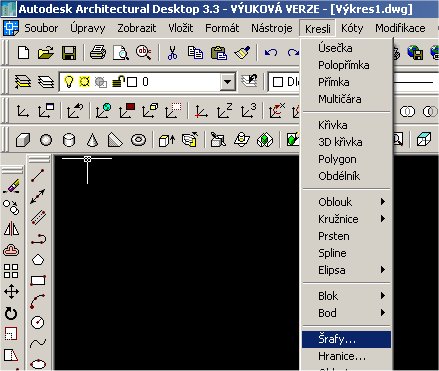Draw a solid Cone

pyautogui.click(x=92, y=140)
